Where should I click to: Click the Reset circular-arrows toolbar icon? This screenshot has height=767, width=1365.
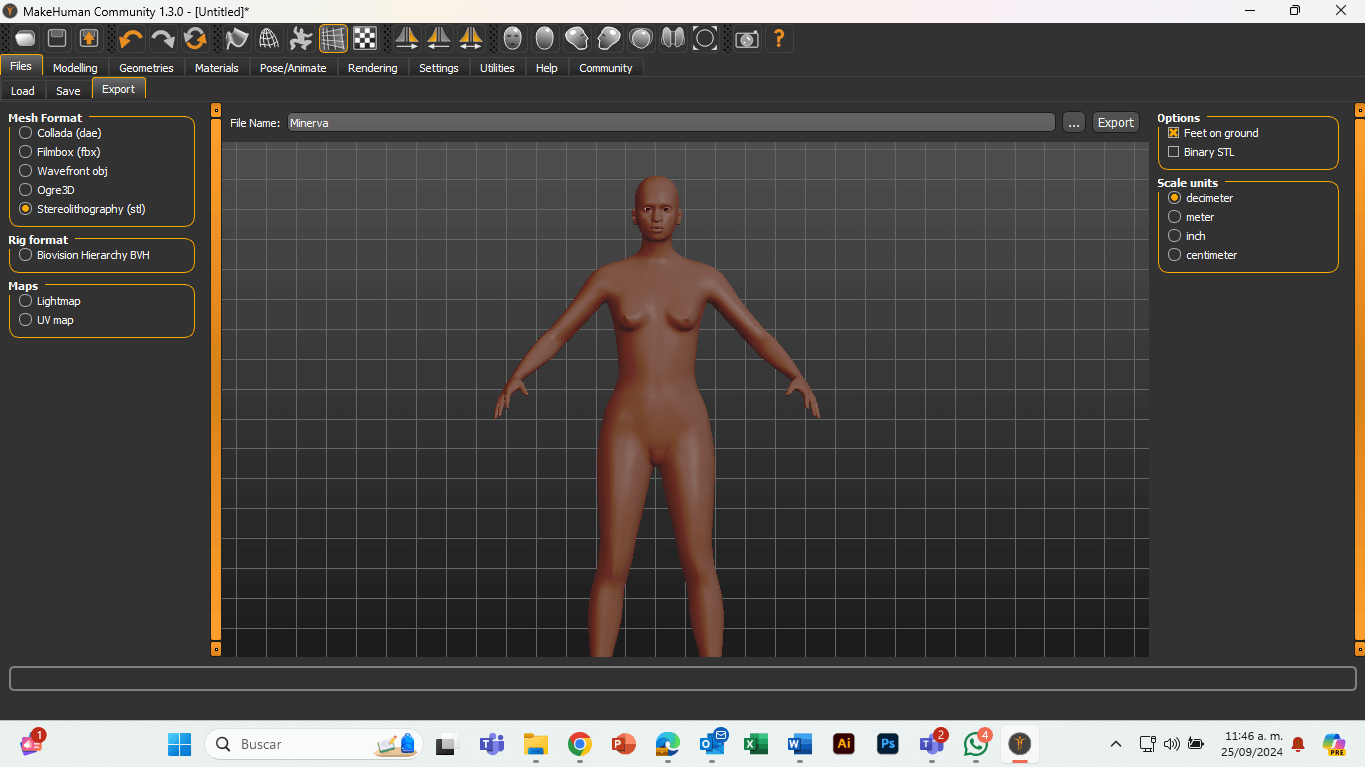195,39
